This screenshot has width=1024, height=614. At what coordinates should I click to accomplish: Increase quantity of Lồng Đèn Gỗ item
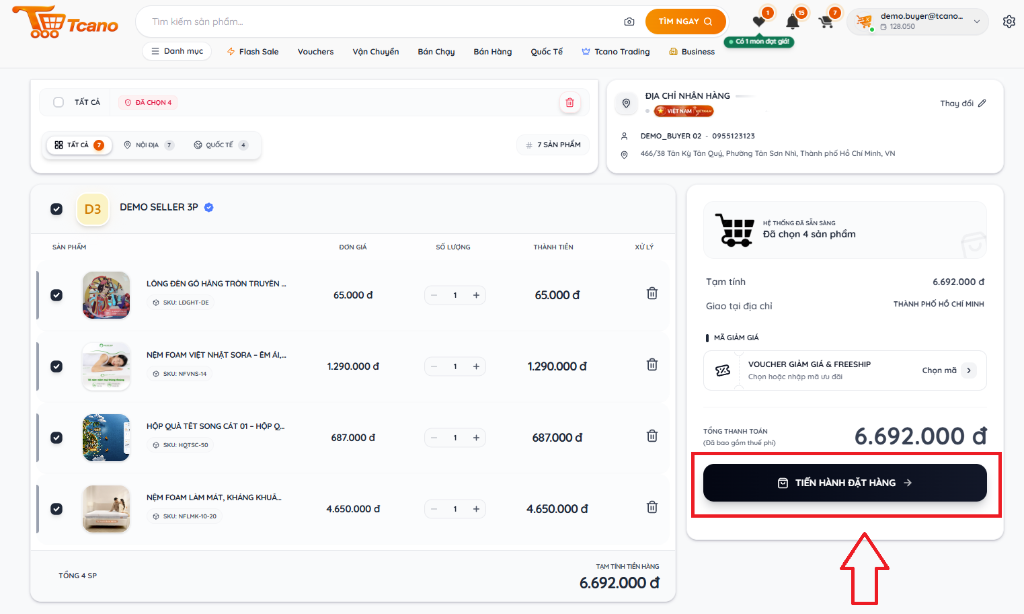coord(476,295)
